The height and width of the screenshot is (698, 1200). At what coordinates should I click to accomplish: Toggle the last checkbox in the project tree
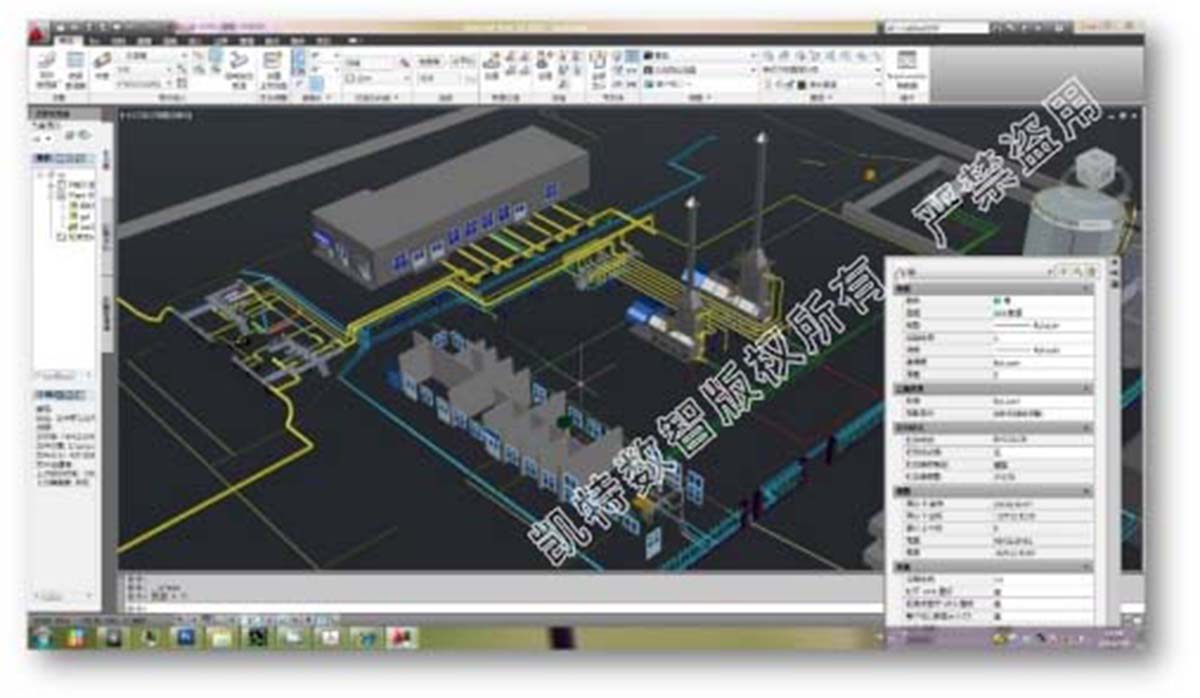(61, 237)
